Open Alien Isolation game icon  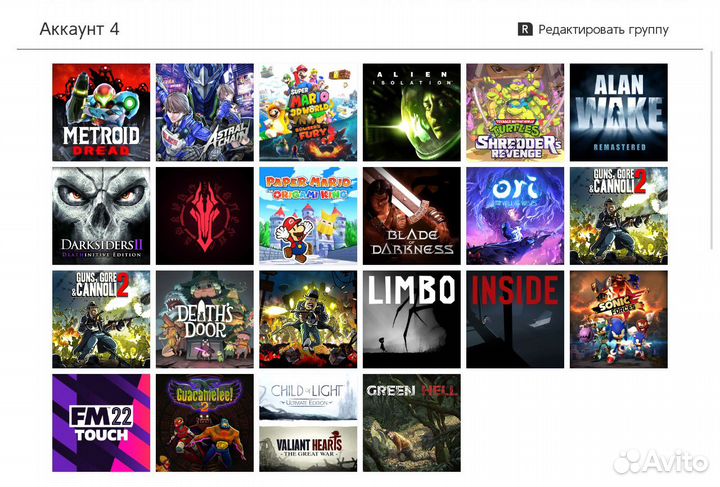tap(412, 112)
